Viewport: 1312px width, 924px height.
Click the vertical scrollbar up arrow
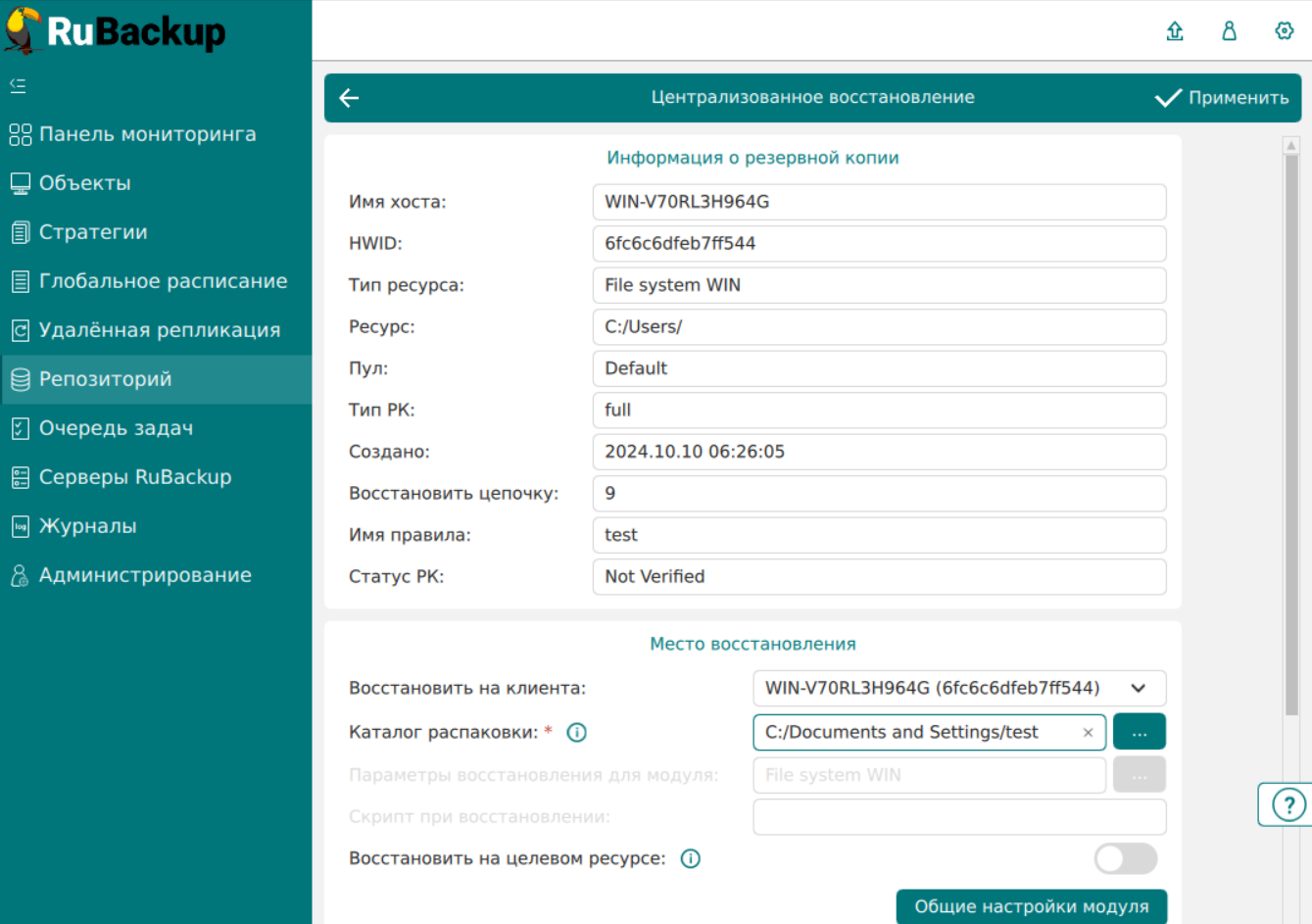[1290, 146]
